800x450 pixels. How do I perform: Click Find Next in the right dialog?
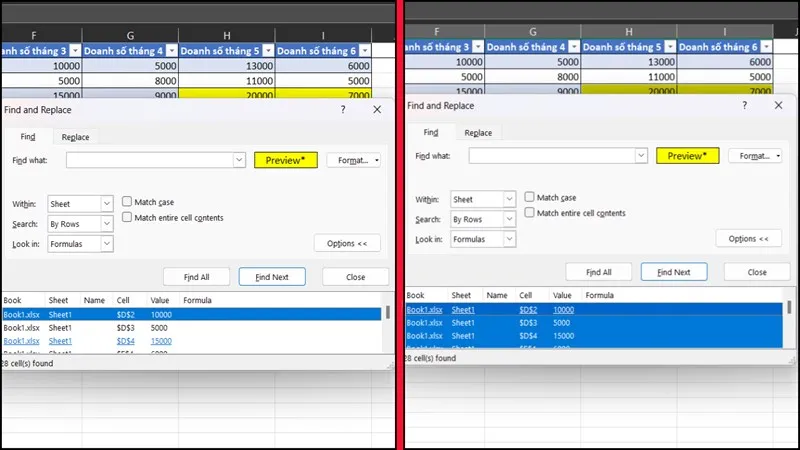click(x=674, y=272)
